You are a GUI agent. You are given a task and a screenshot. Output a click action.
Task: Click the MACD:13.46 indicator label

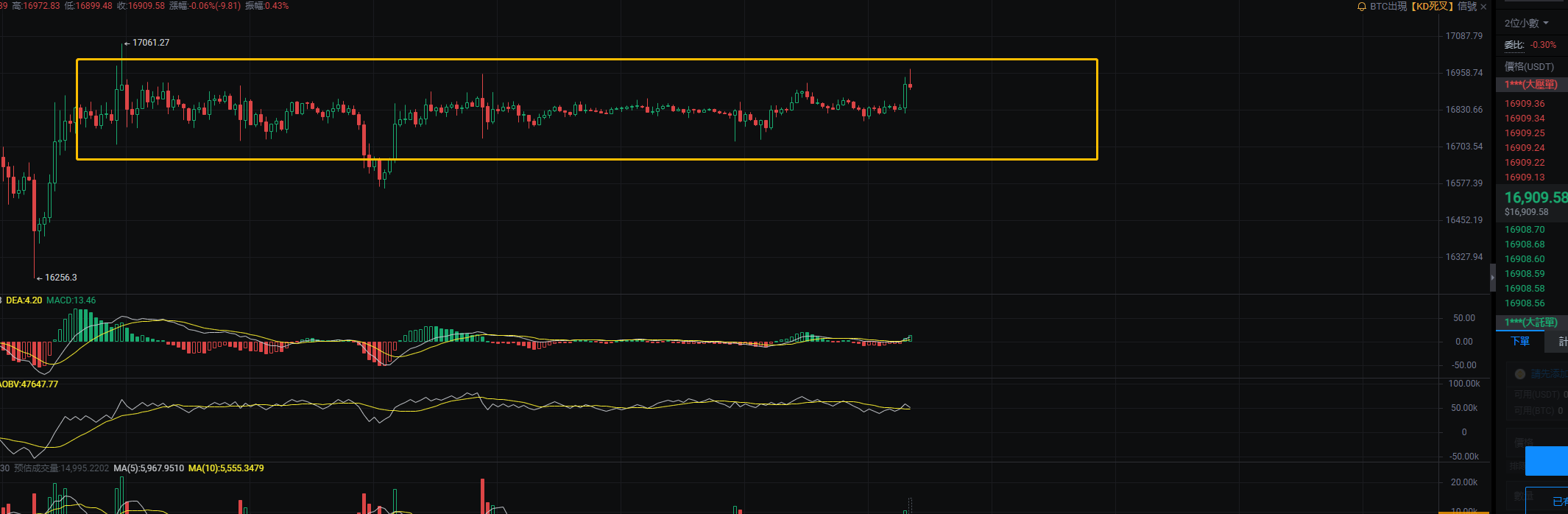click(71, 300)
